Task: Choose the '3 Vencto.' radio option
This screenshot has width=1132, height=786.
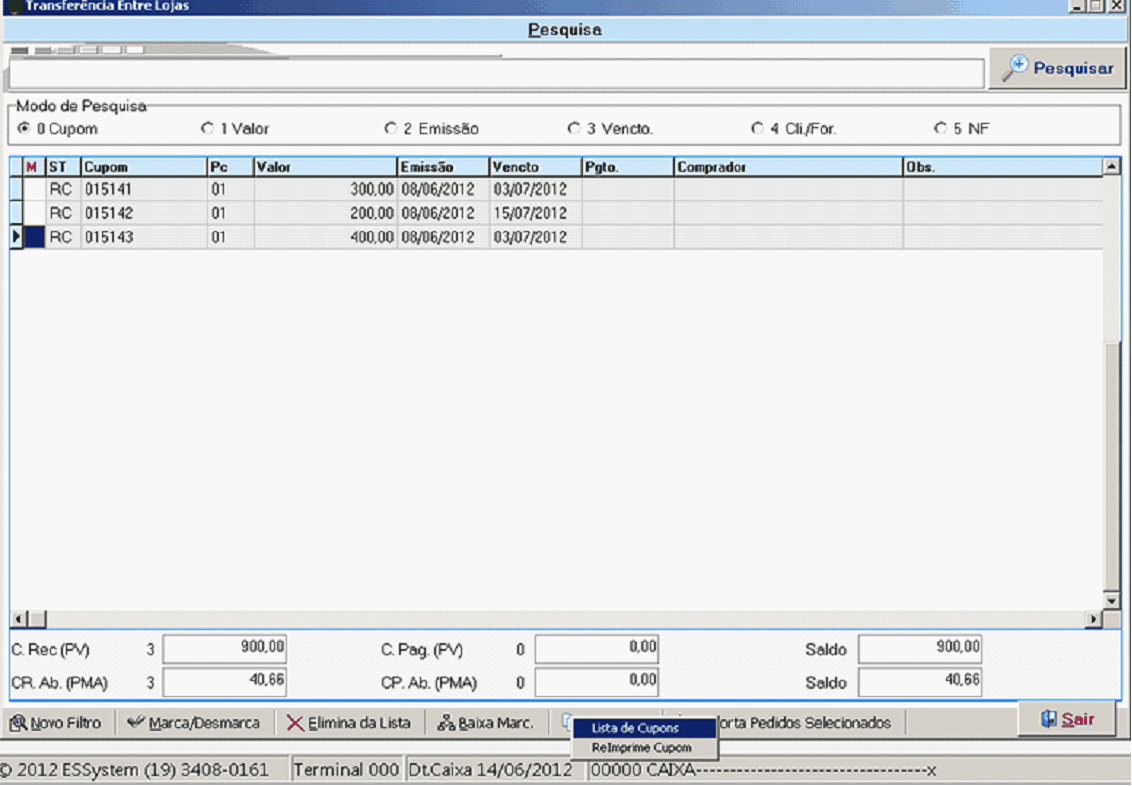Action: click(574, 129)
